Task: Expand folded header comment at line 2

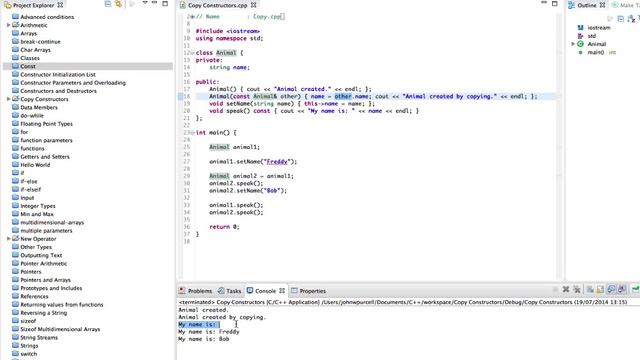Action: 193,17
